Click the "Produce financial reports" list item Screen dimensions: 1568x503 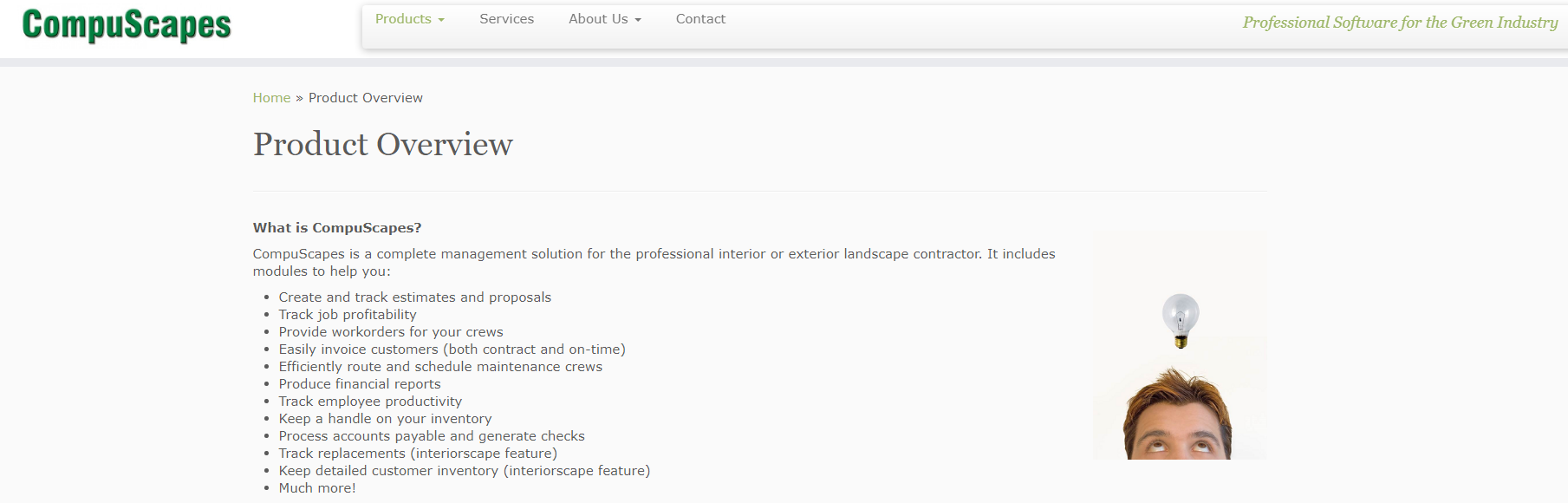click(359, 384)
